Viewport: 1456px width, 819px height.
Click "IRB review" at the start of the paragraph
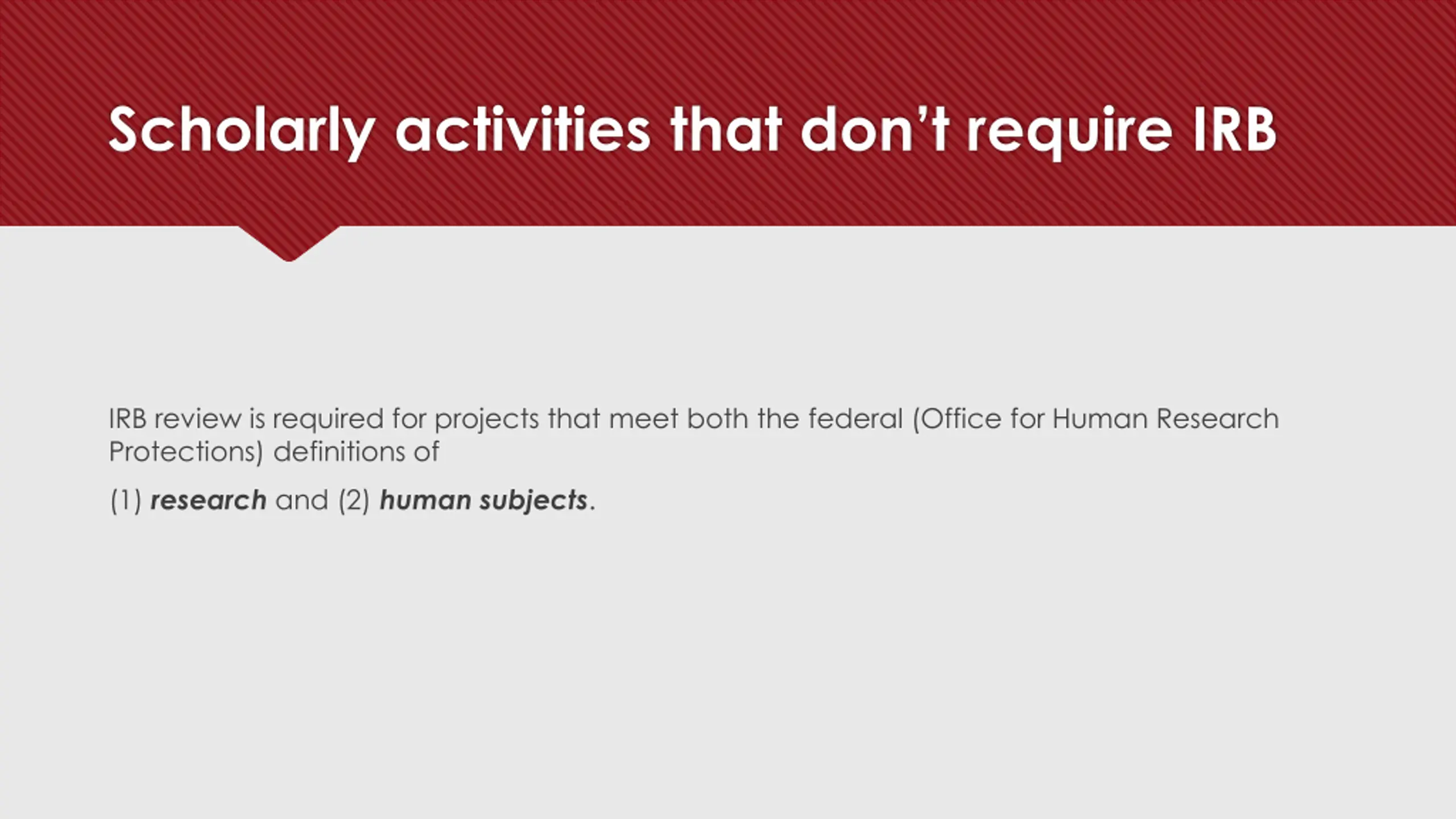[x=175, y=419]
